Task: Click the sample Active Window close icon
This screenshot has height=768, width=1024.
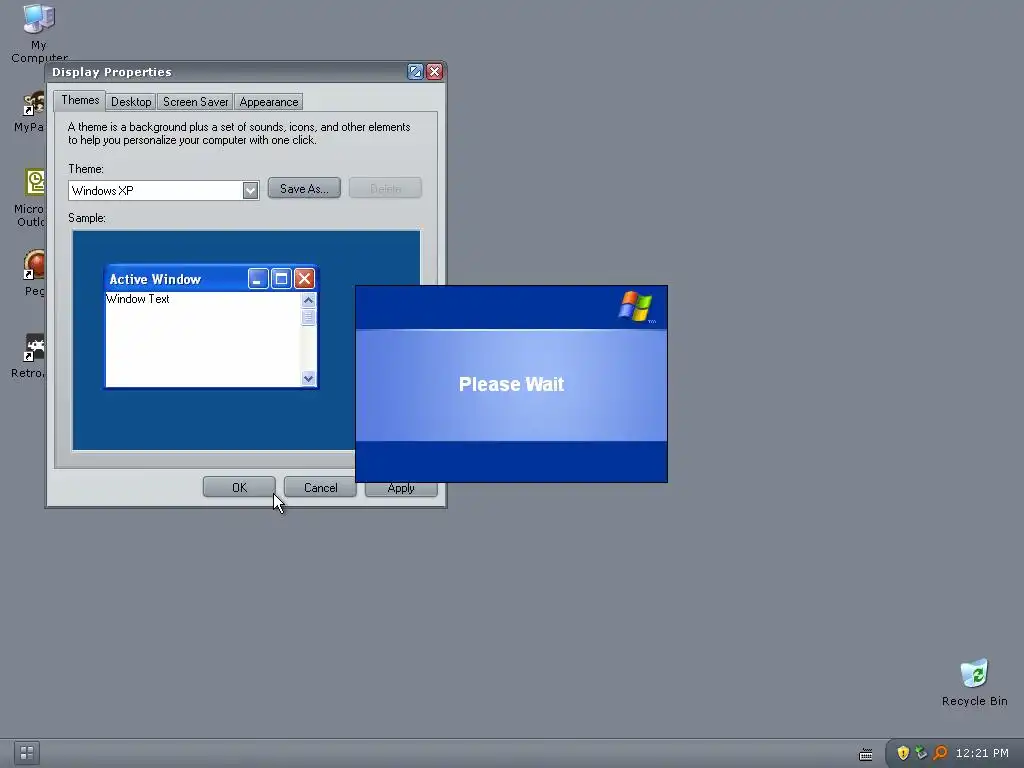Action: coord(304,279)
